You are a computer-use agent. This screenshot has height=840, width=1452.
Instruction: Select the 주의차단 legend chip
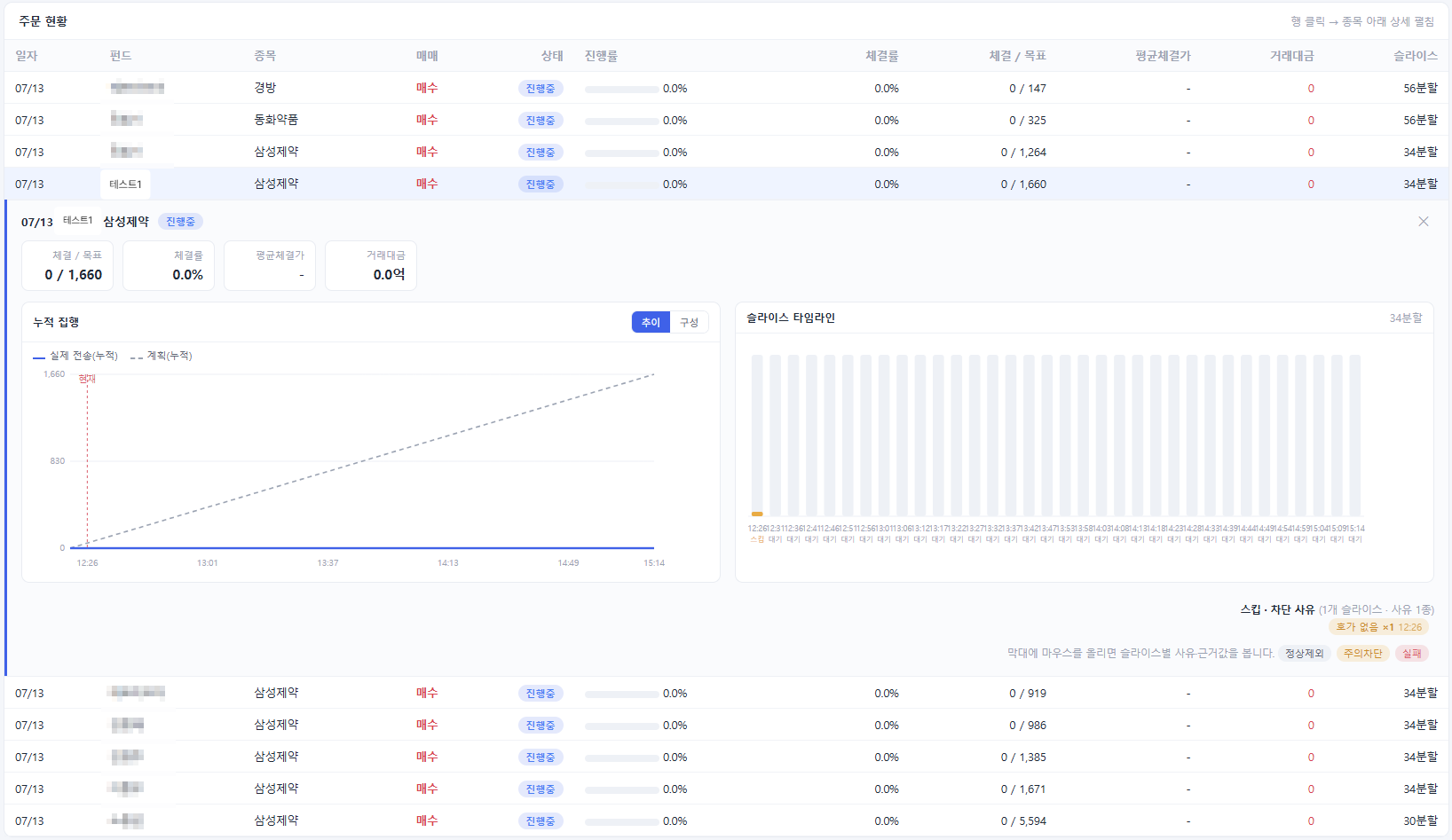(1362, 654)
